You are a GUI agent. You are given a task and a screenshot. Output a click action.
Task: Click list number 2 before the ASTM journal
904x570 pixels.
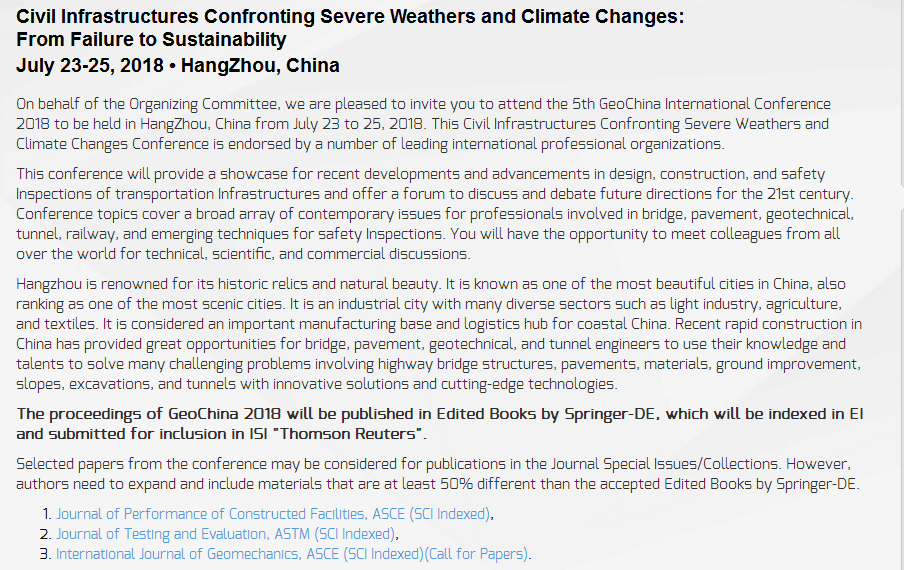(x=46, y=534)
